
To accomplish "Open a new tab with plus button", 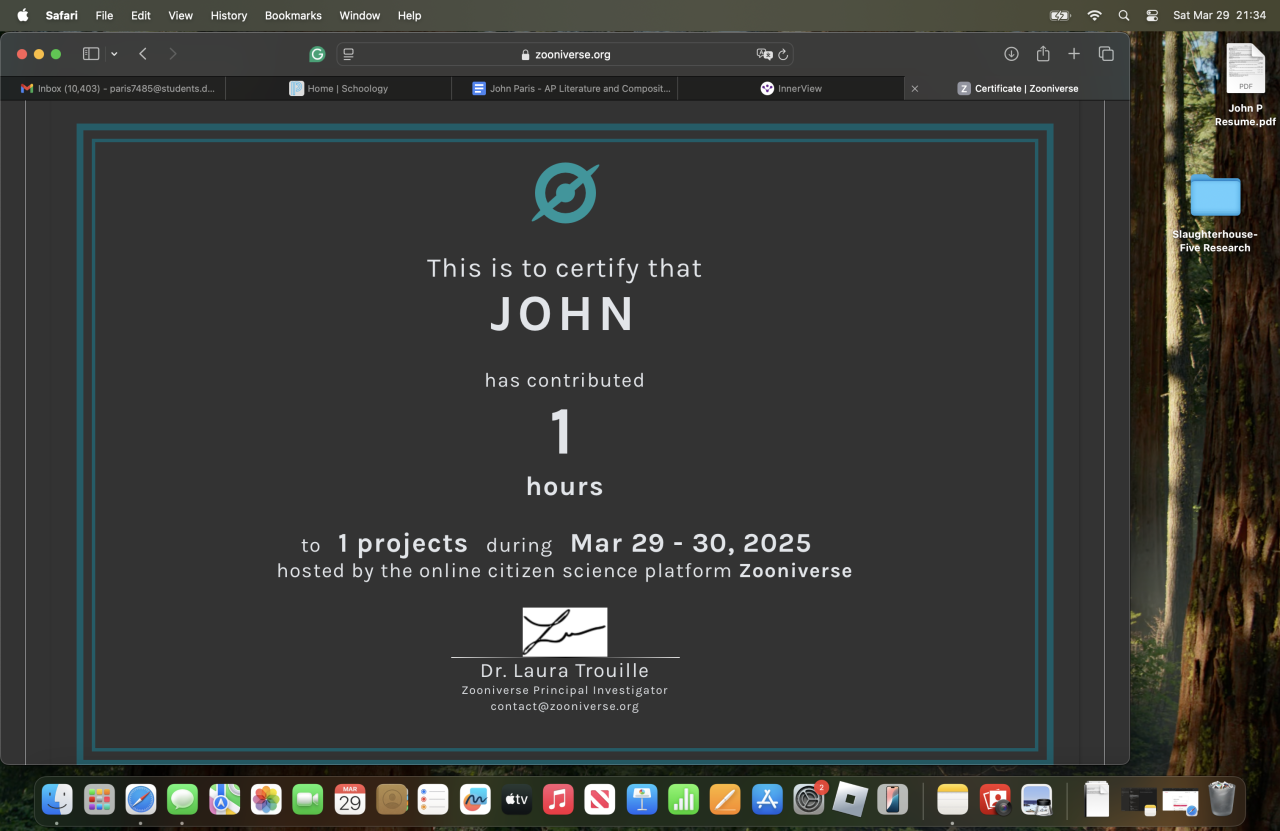I will tap(1074, 54).
